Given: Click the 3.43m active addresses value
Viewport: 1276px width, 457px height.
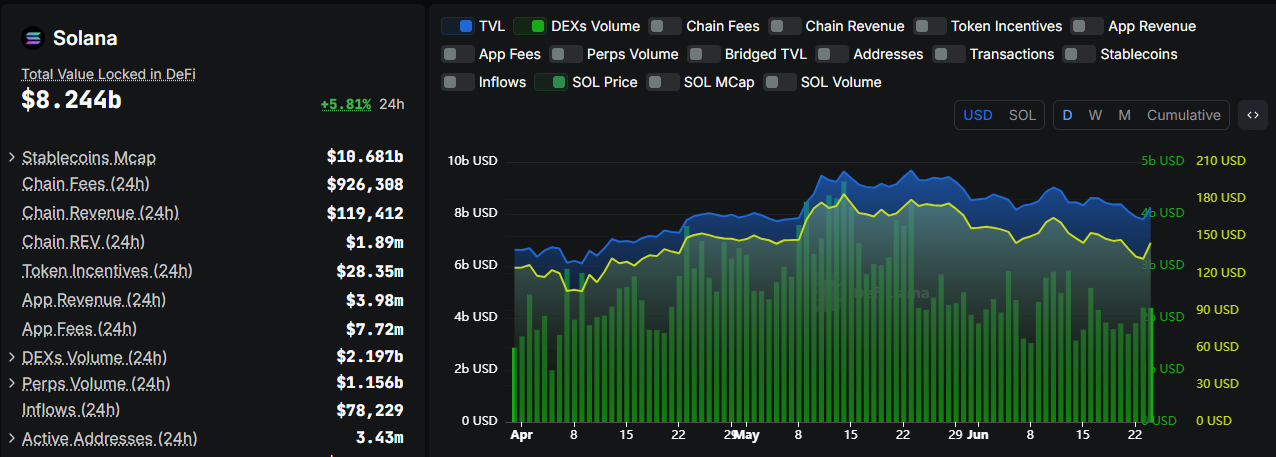Looking at the screenshot, I should tap(380, 438).
